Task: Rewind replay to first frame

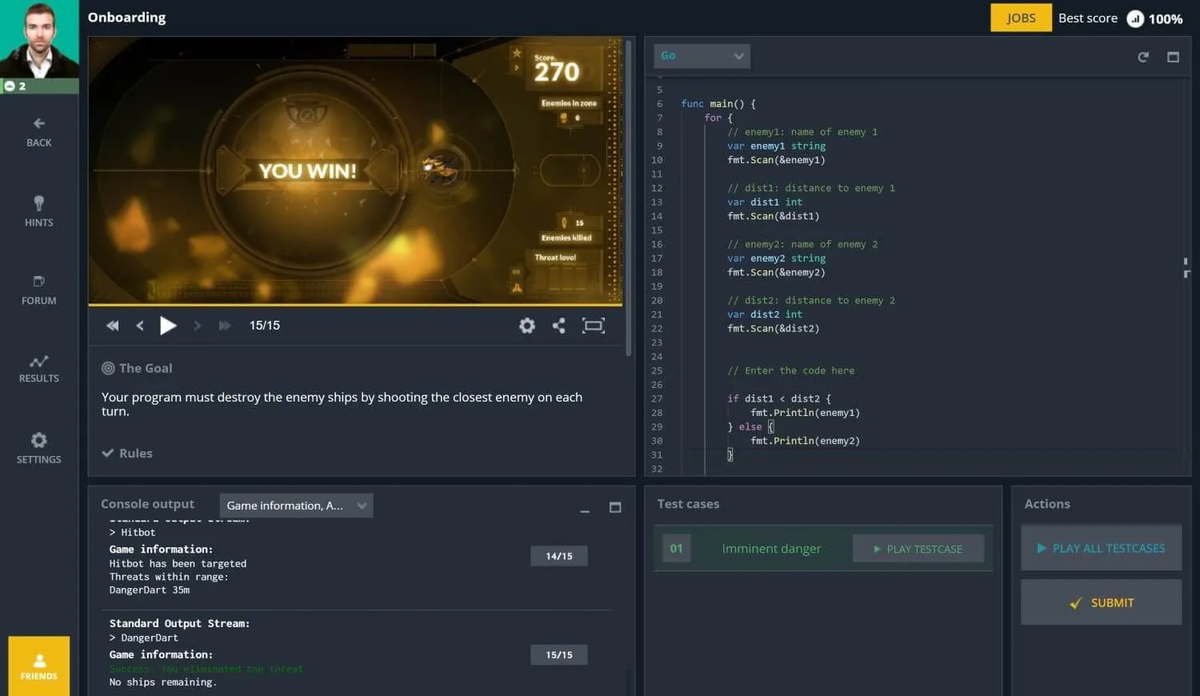Action: [112, 325]
